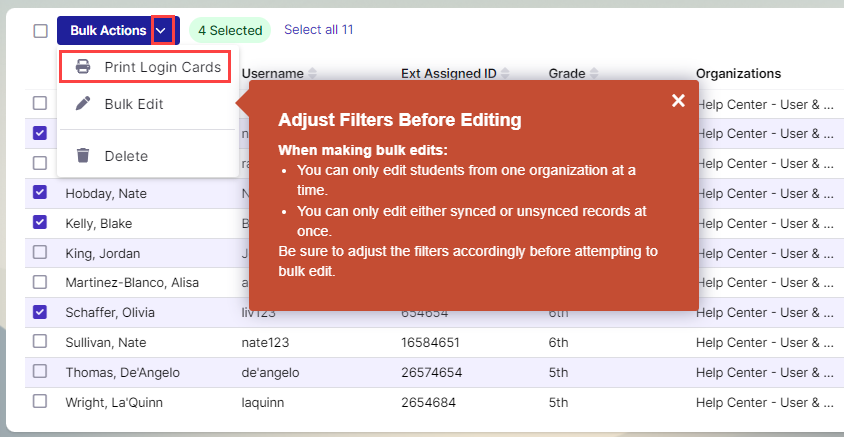Check the checkbox for Sullivan, Nate
The image size is (844, 437).
[40, 342]
